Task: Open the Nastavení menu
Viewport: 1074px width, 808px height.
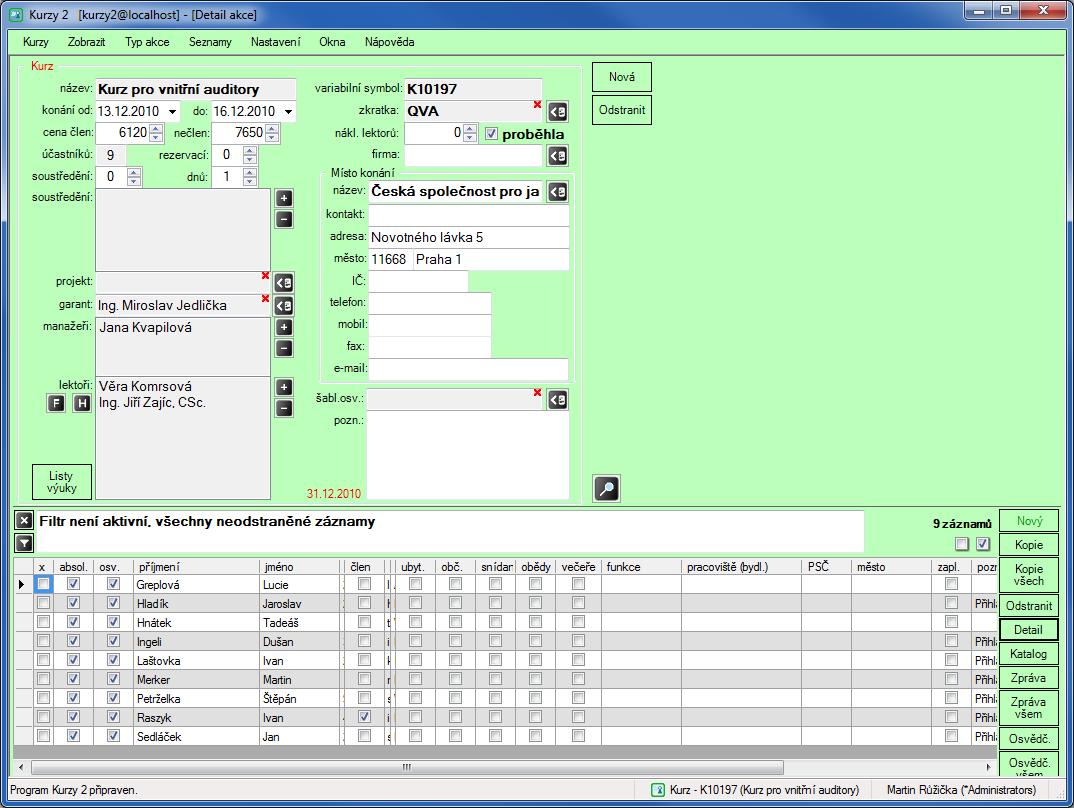Action: [275, 42]
